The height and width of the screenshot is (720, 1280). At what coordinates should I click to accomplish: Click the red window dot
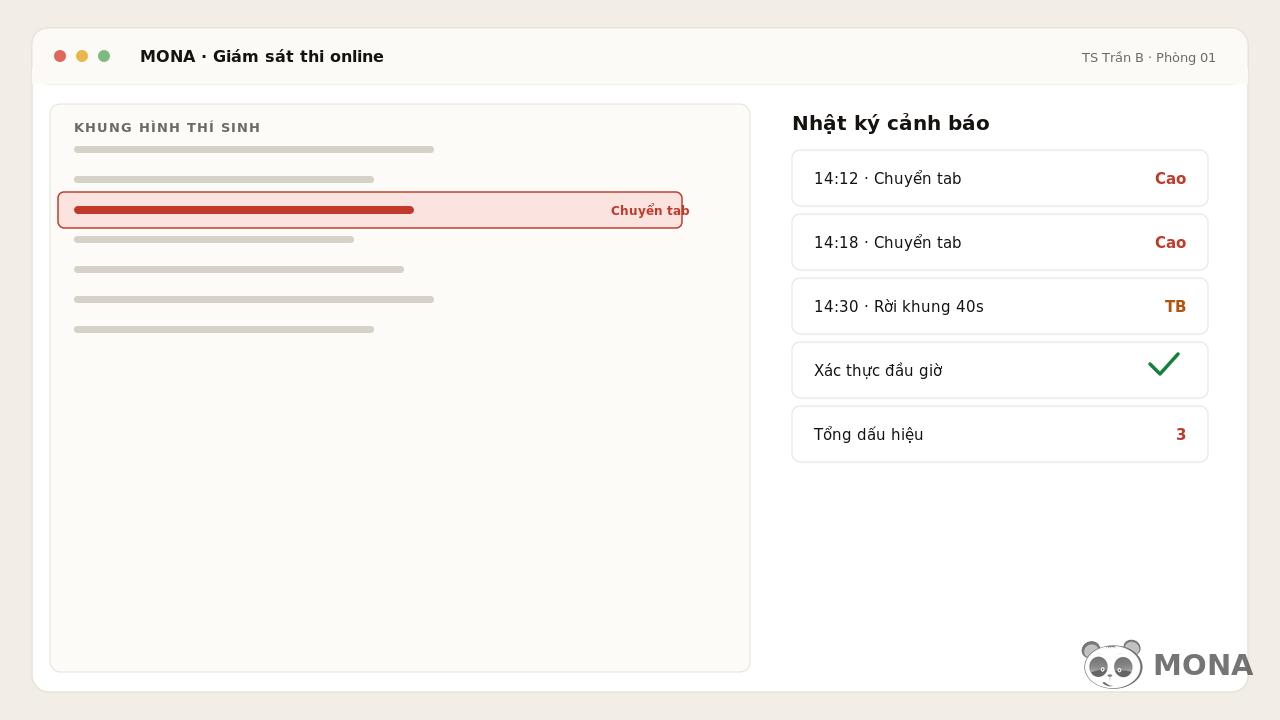[60, 56]
